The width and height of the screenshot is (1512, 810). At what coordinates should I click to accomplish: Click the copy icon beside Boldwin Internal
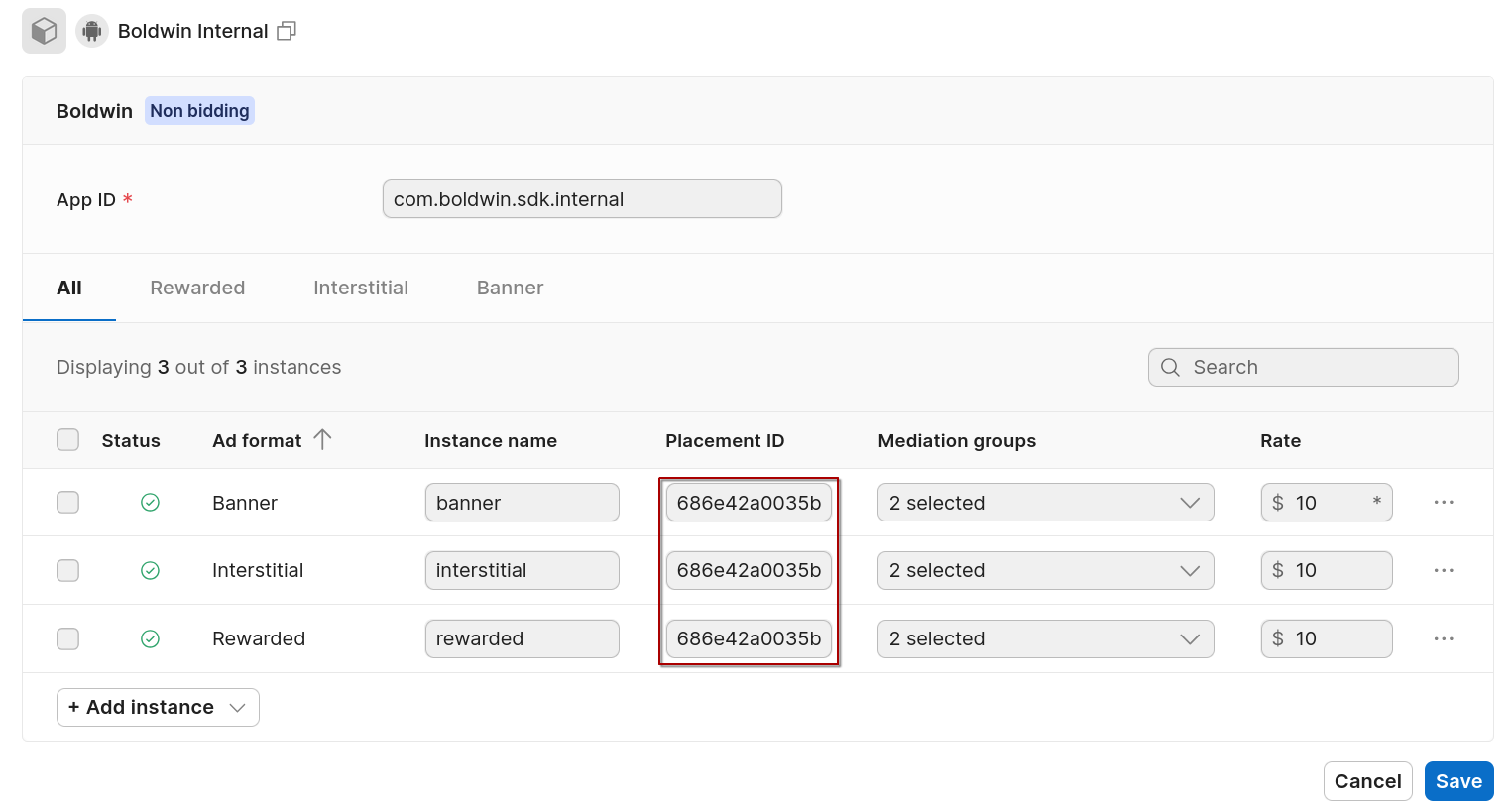[287, 30]
